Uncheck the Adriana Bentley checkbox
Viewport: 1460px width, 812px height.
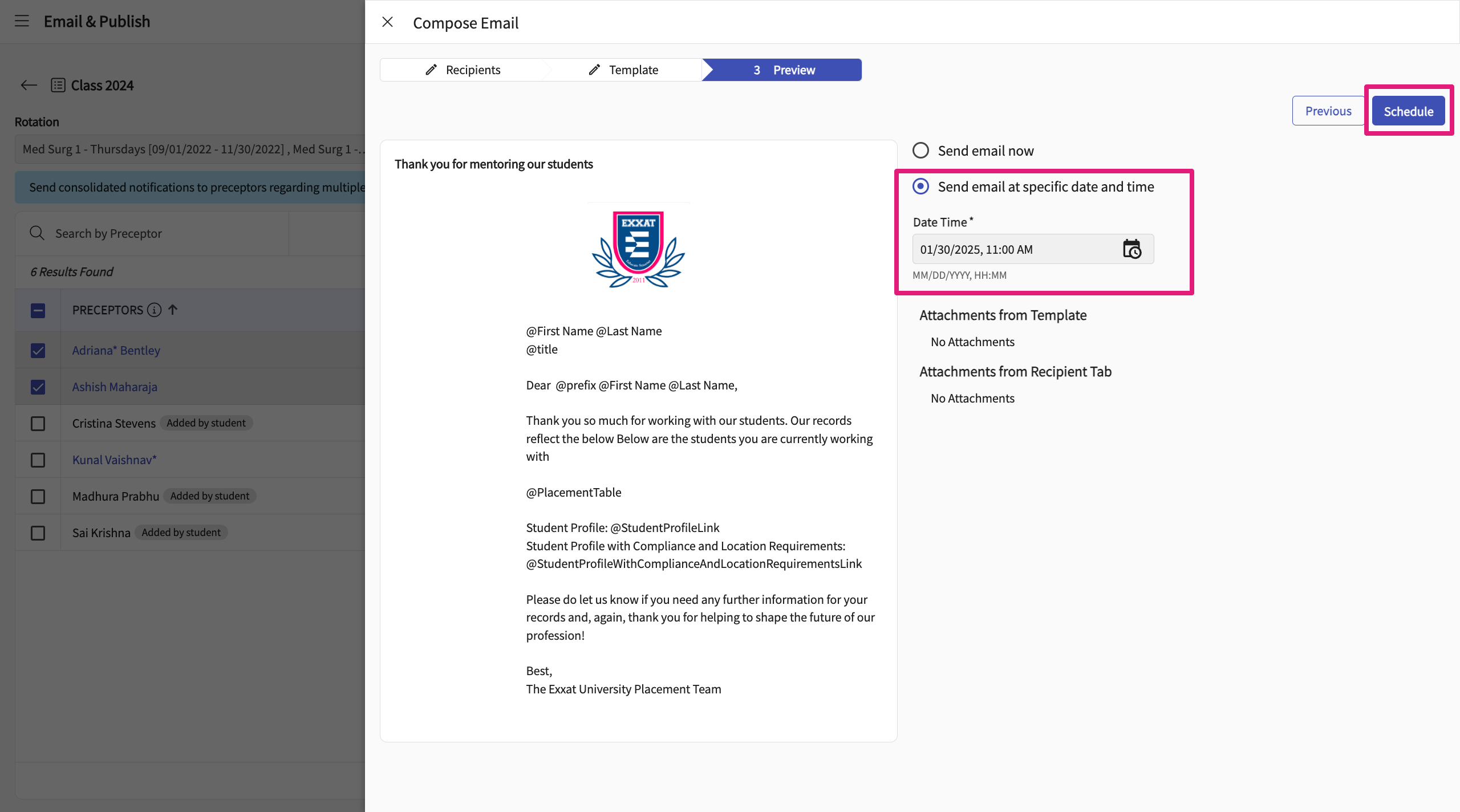[38, 351]
